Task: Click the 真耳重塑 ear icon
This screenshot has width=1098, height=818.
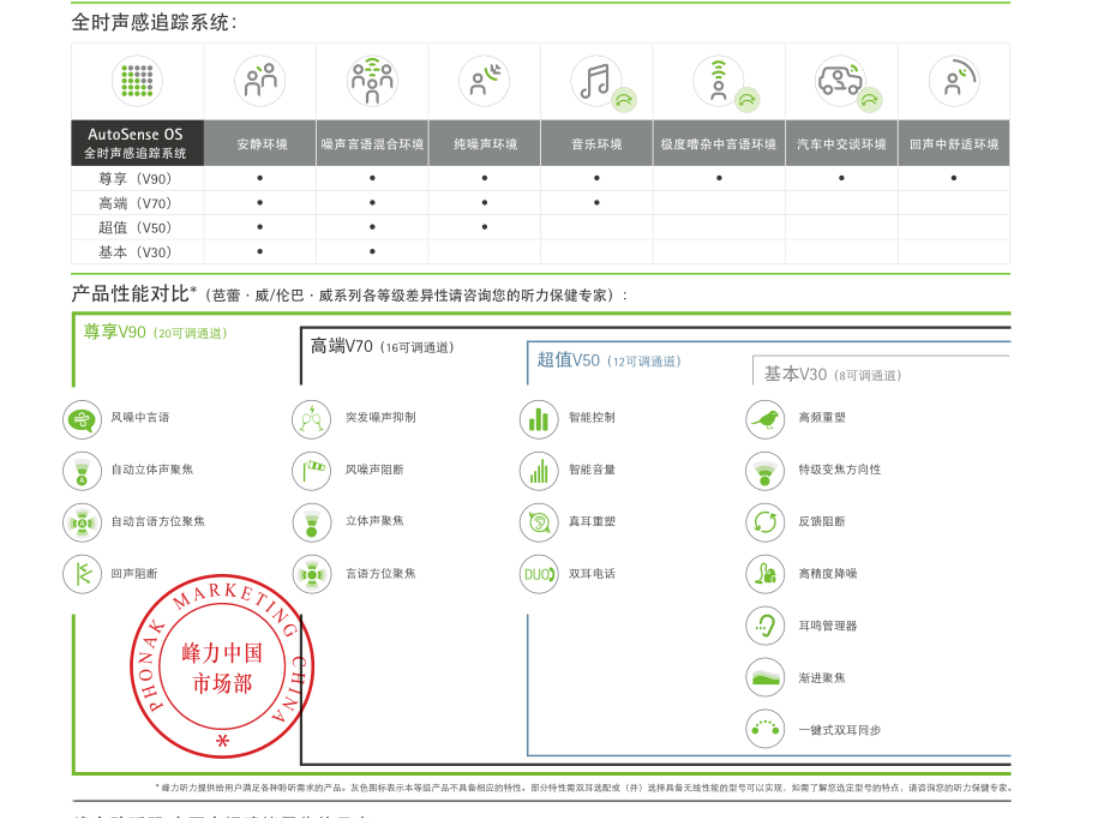Action: (538, 522)
